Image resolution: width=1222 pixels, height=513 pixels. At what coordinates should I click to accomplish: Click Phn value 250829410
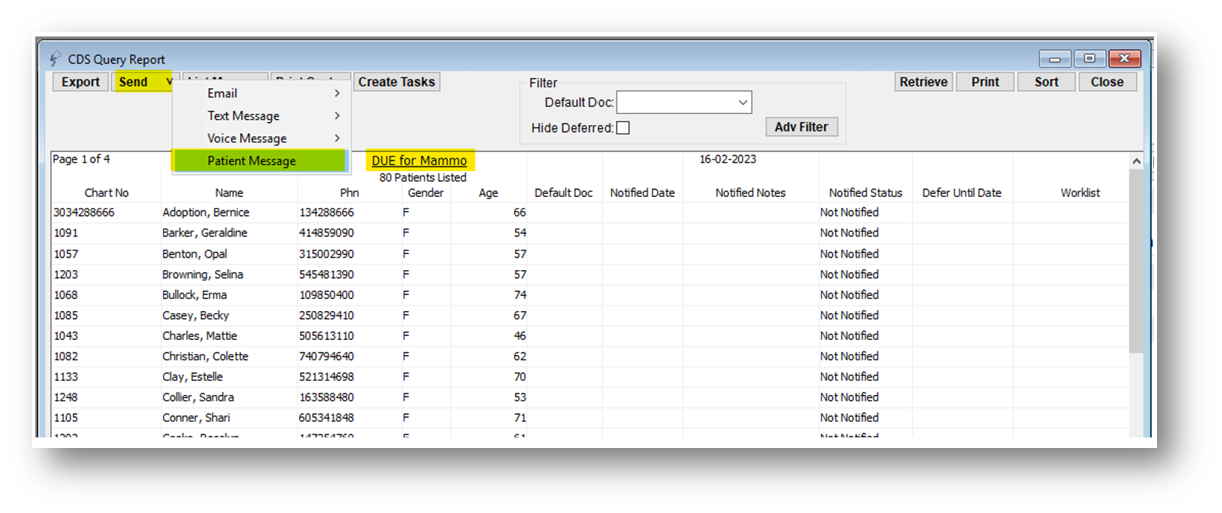click(x=326, y=315)
